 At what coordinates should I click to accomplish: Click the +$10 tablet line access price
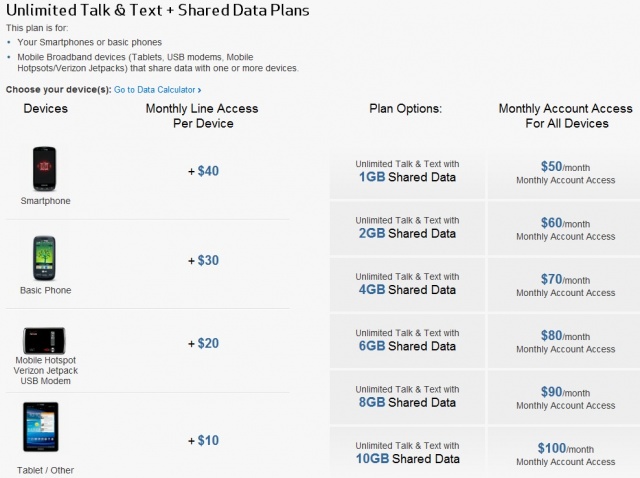(x=203, y=440)
